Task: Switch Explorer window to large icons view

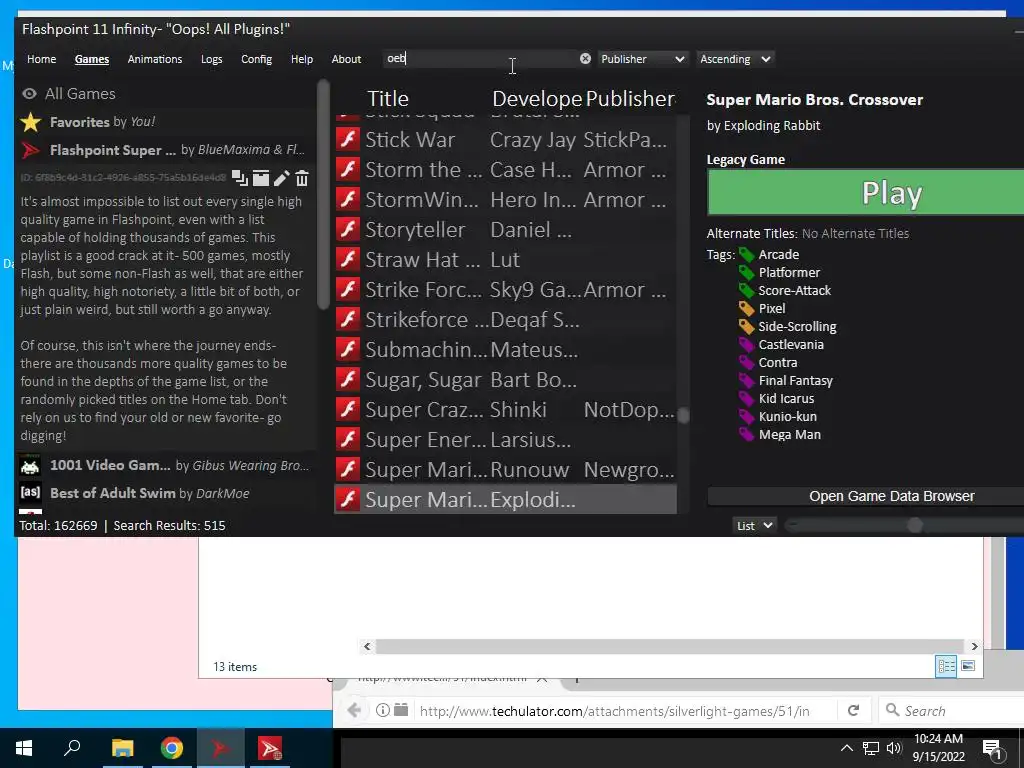Action: [968, 666]
